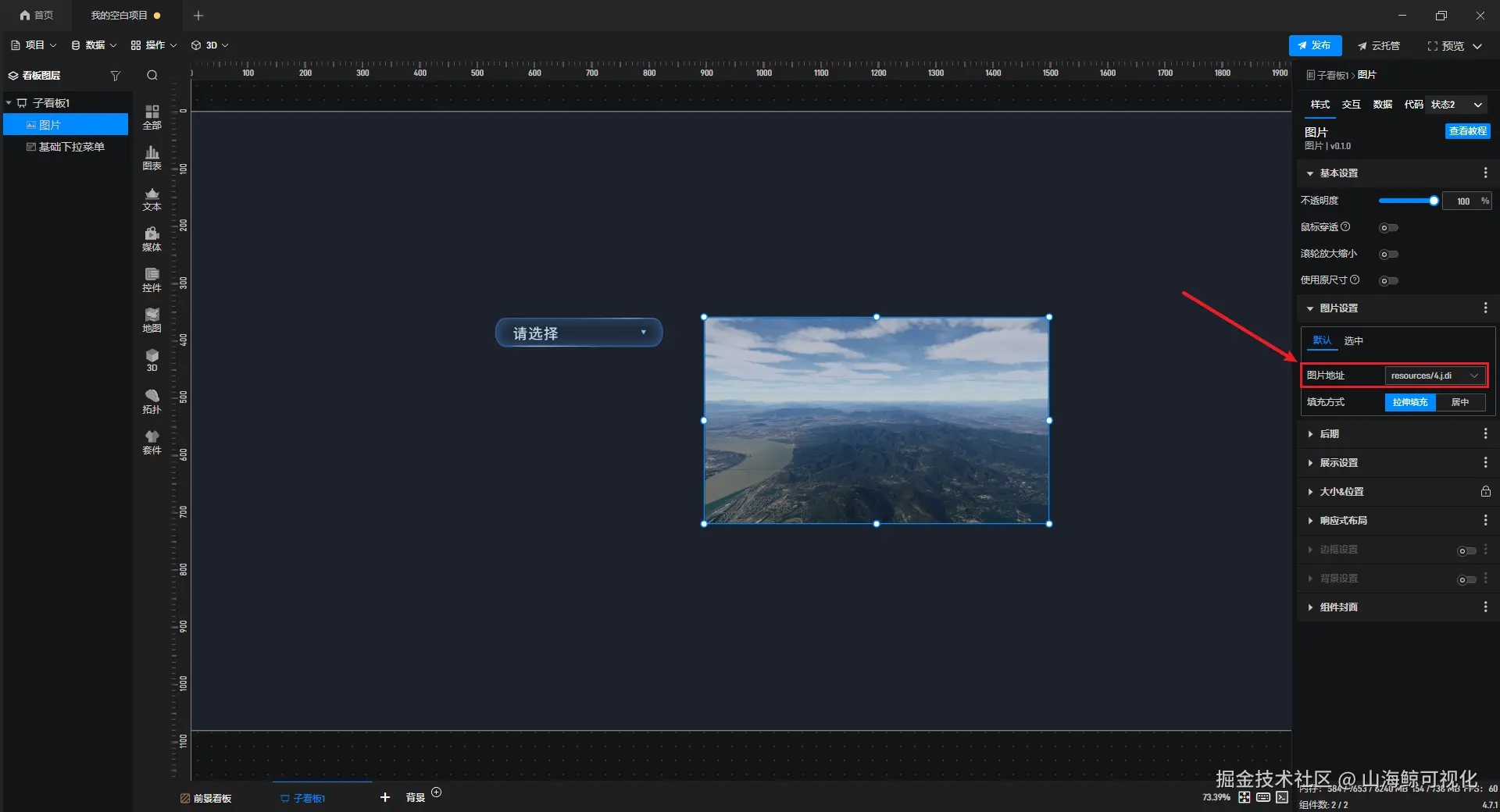Screen dimensions: 1500x812
Task: Open the 3D menu in top bar
Action: point(210,45)
